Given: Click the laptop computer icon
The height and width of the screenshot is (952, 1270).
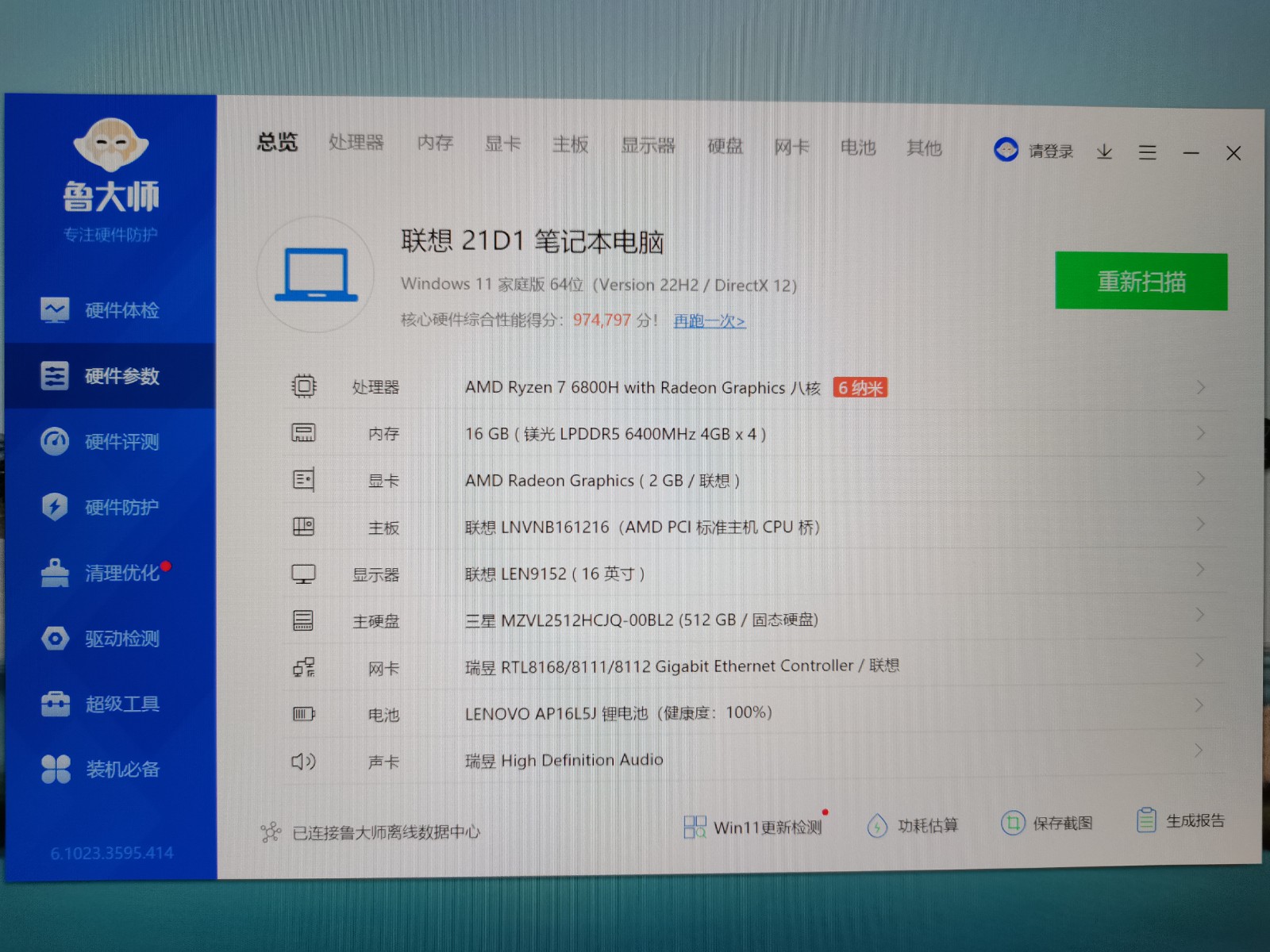Looking at the screenshot, I should [x=316, y=274].
